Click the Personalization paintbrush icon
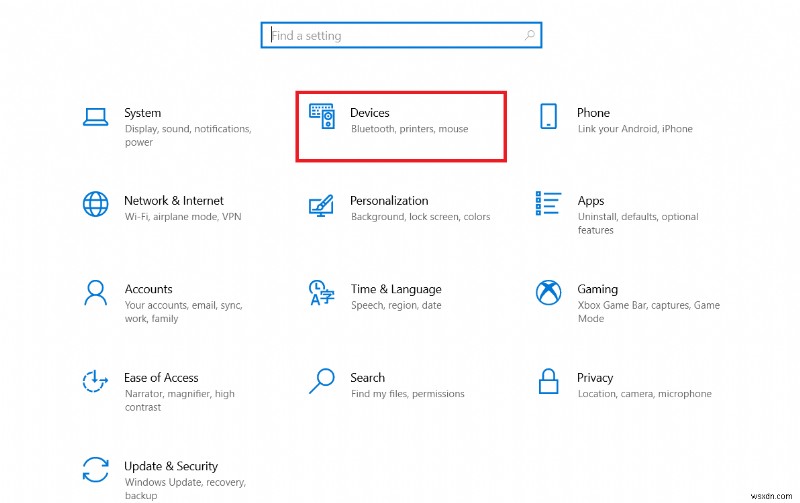 click(x=321, y=205)
